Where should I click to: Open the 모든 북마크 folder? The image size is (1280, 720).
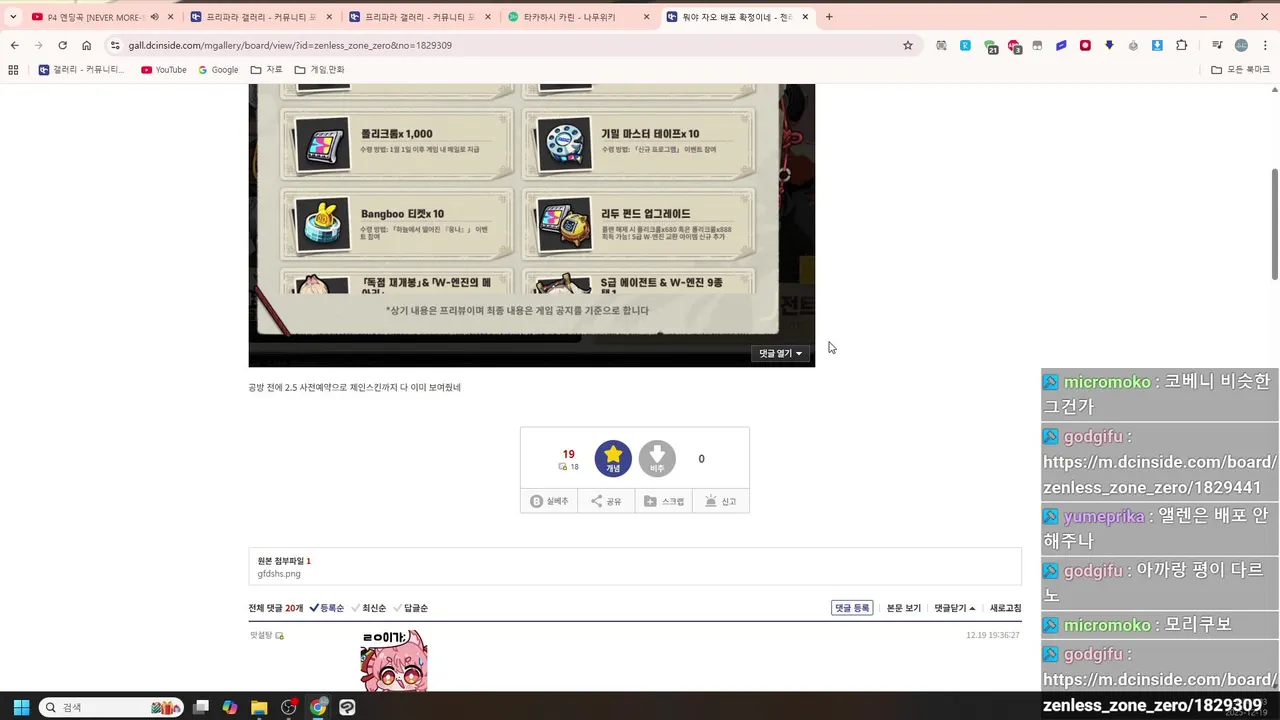pyautogui.click(x=1240, y=70)
